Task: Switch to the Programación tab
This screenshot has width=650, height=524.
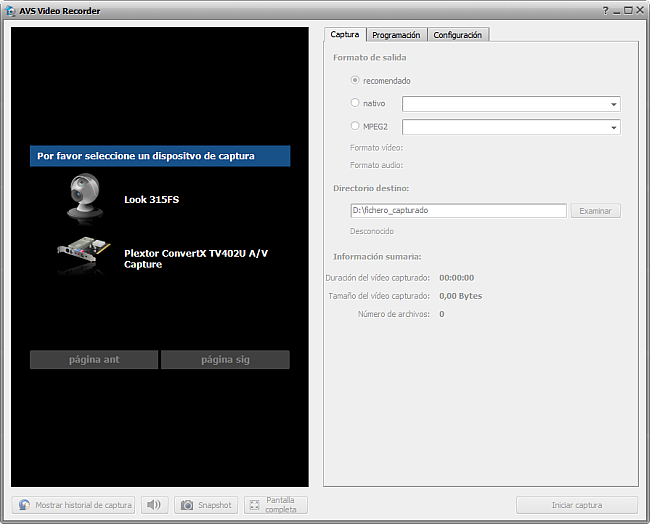Action: tap(396, 35)
